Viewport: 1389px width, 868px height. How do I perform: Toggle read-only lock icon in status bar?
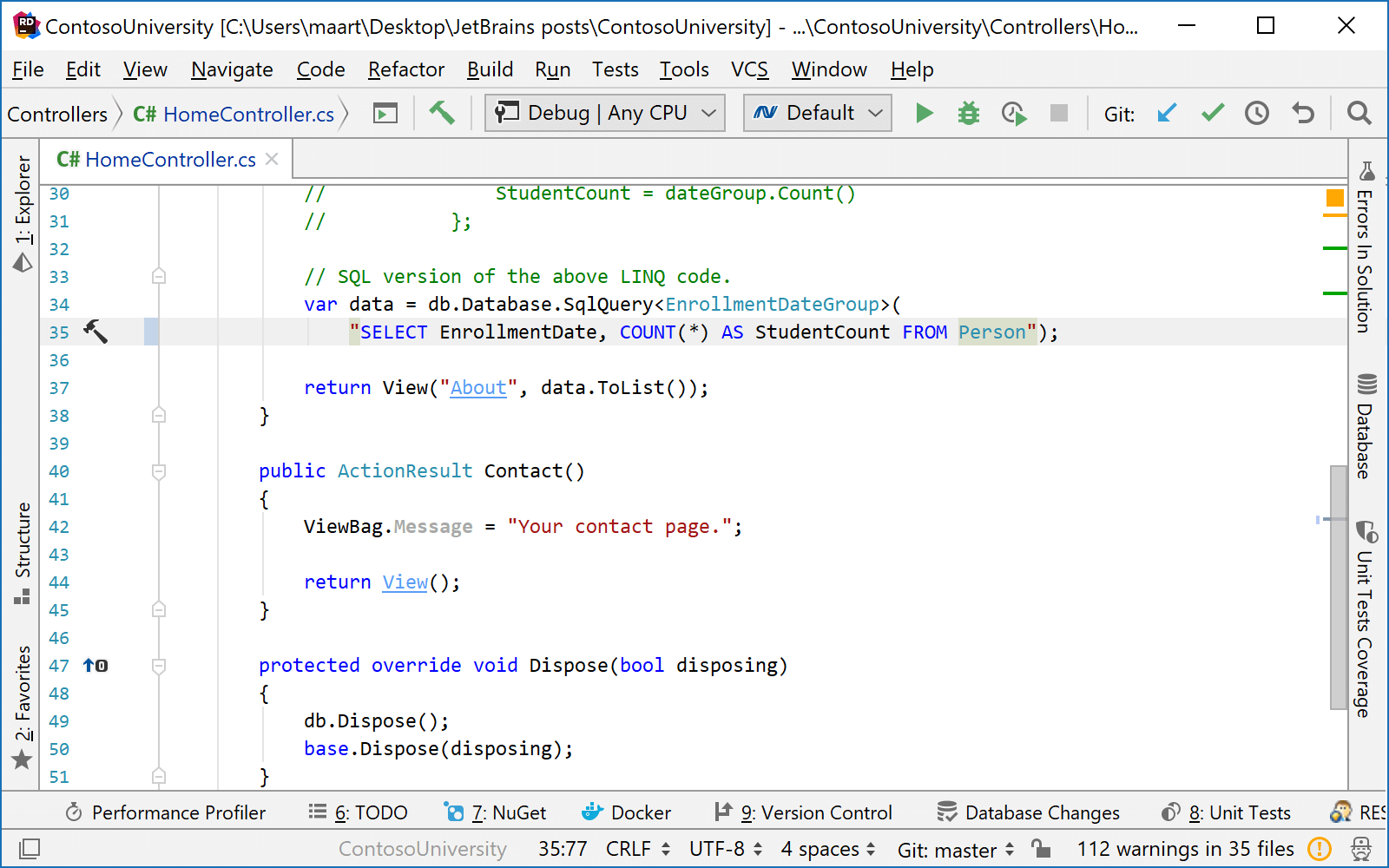coord(1041,848)
